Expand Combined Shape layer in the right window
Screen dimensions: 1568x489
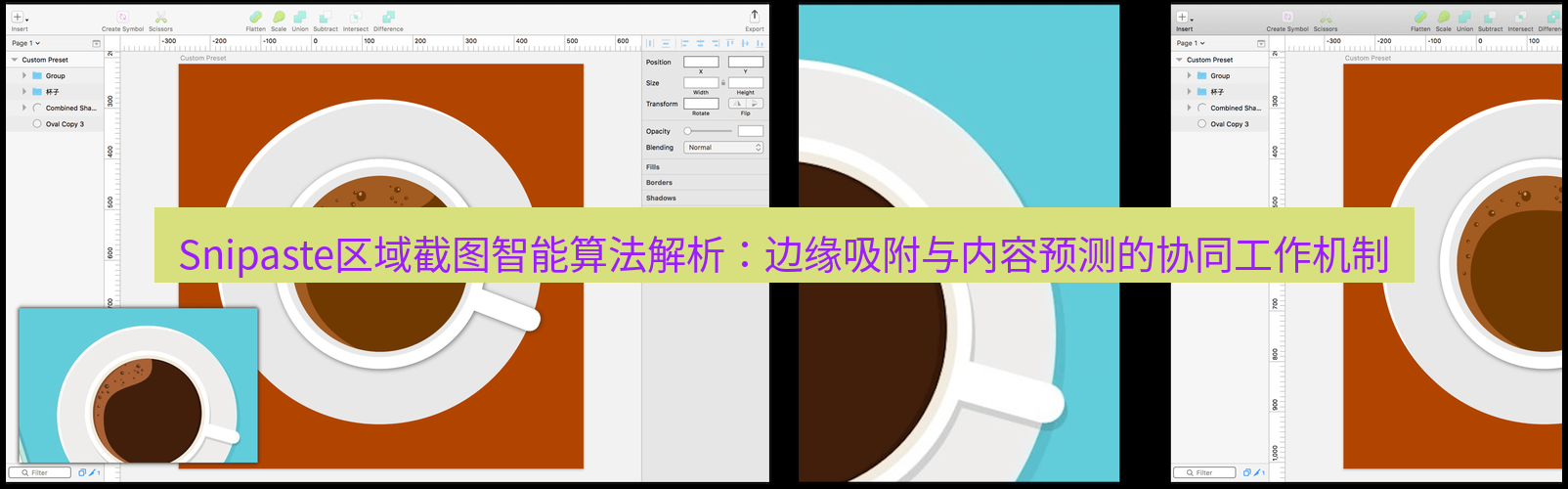pyautogui.click(x=1190, y=108)
